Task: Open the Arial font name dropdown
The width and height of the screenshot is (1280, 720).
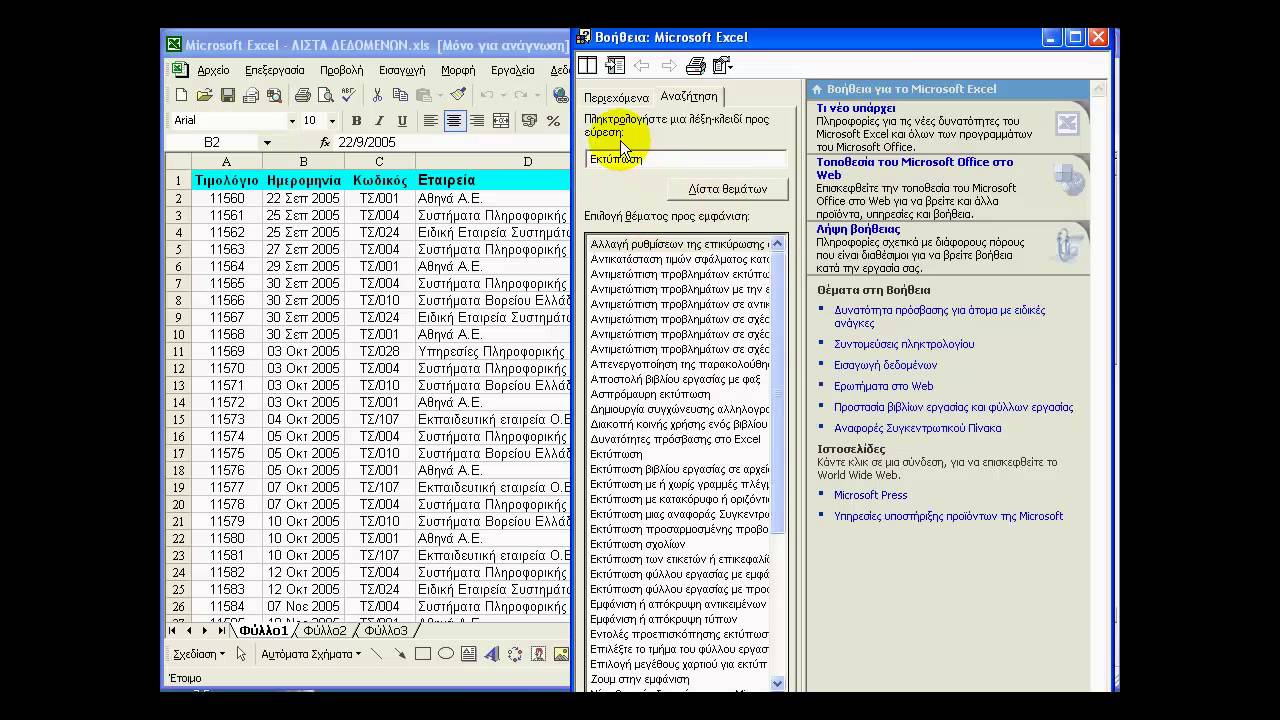Action: (292, 121)
